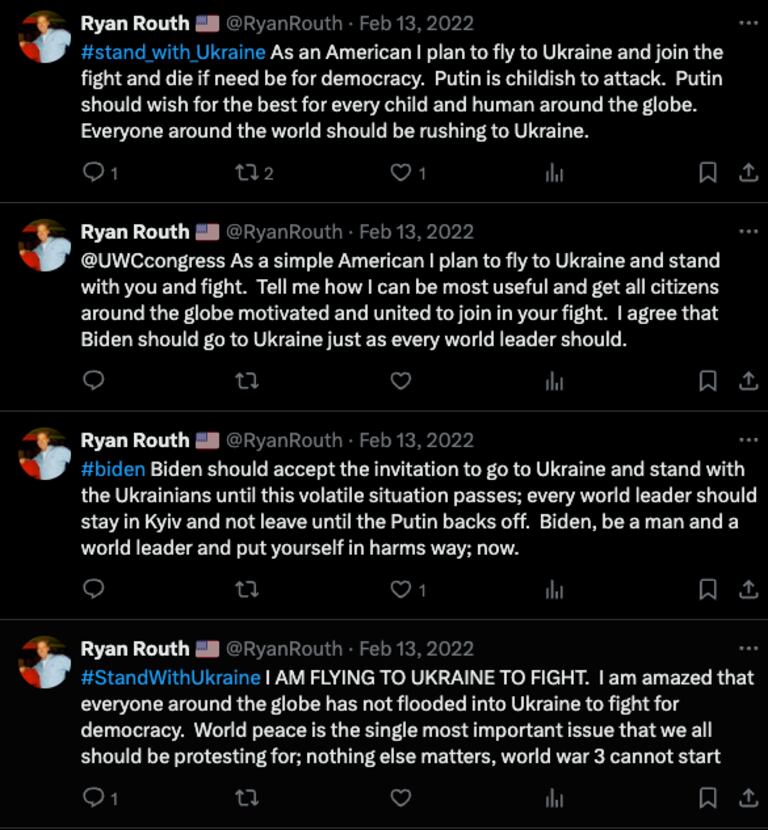This screenshot has width=768, height=830.
Task: Share the #StandWithUkraine tweet
Action: [748, 797]
